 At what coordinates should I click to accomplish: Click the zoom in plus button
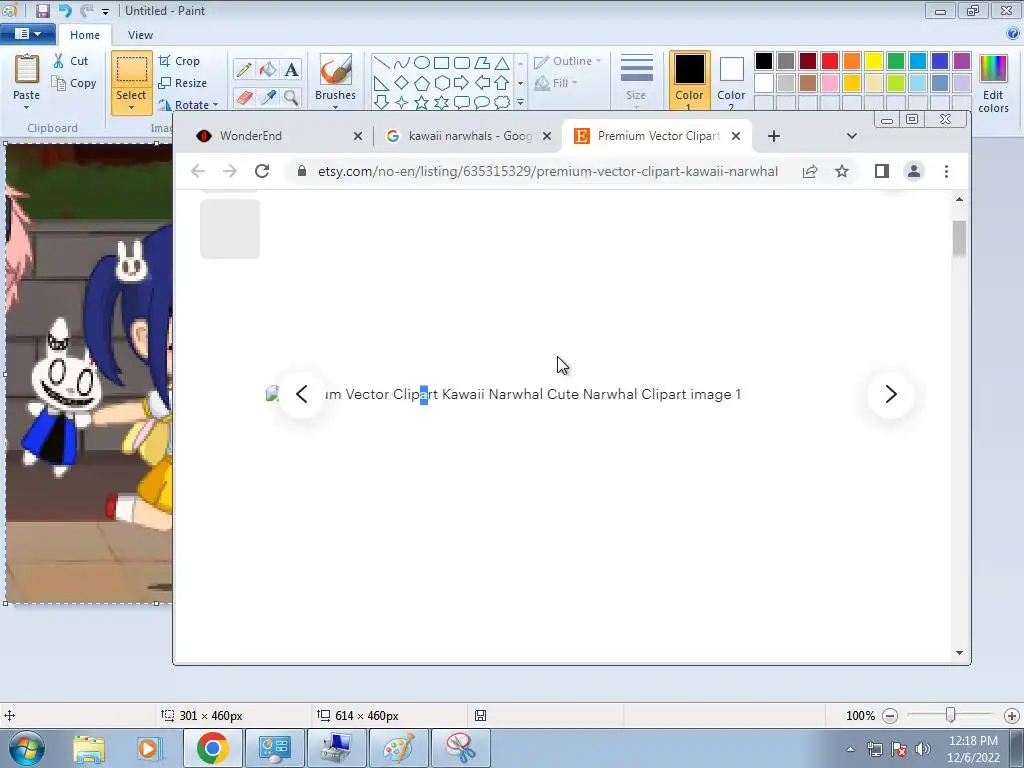pos(1012,716)
